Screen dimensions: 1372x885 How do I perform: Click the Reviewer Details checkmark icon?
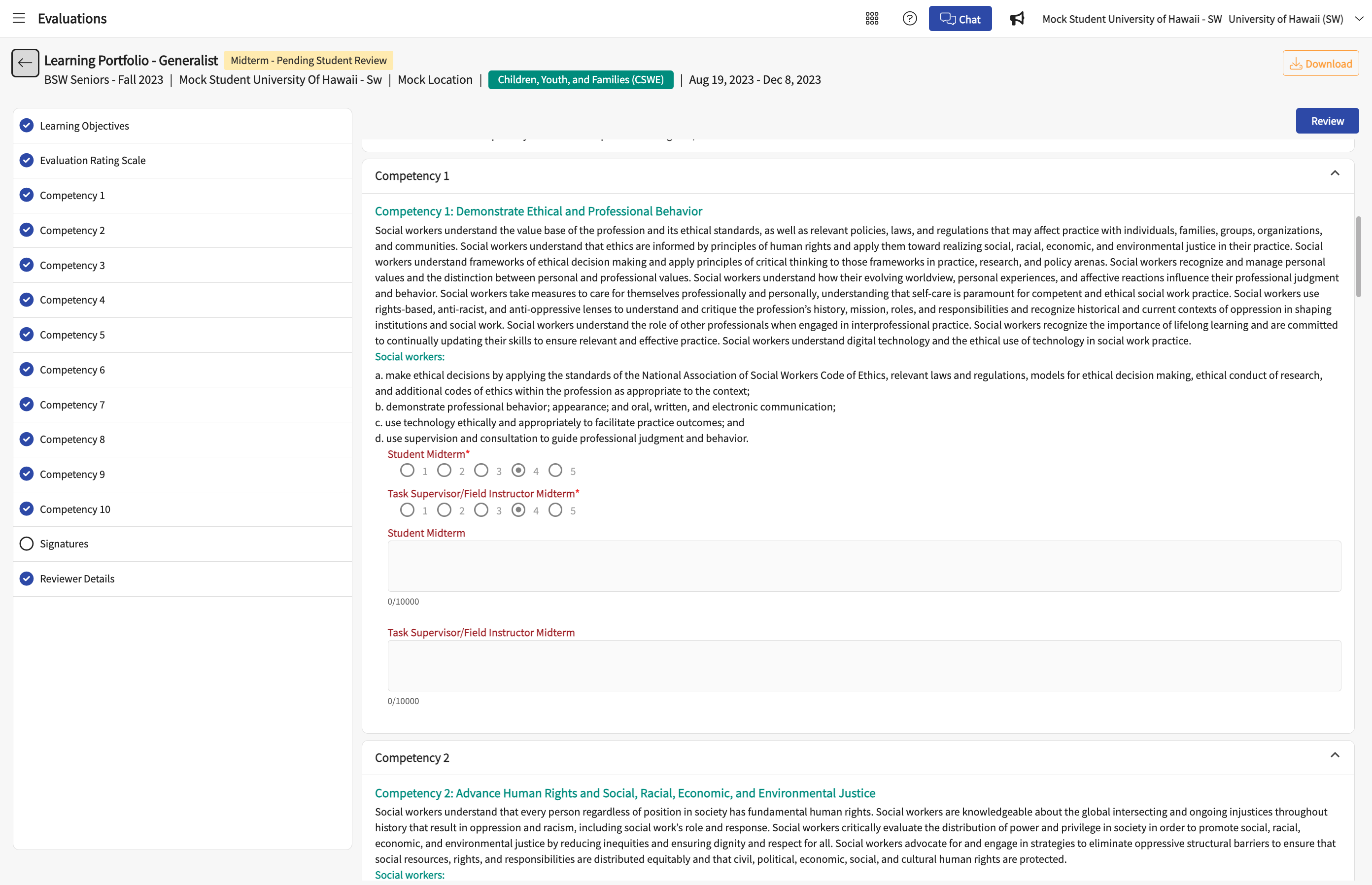coord(27,579)
